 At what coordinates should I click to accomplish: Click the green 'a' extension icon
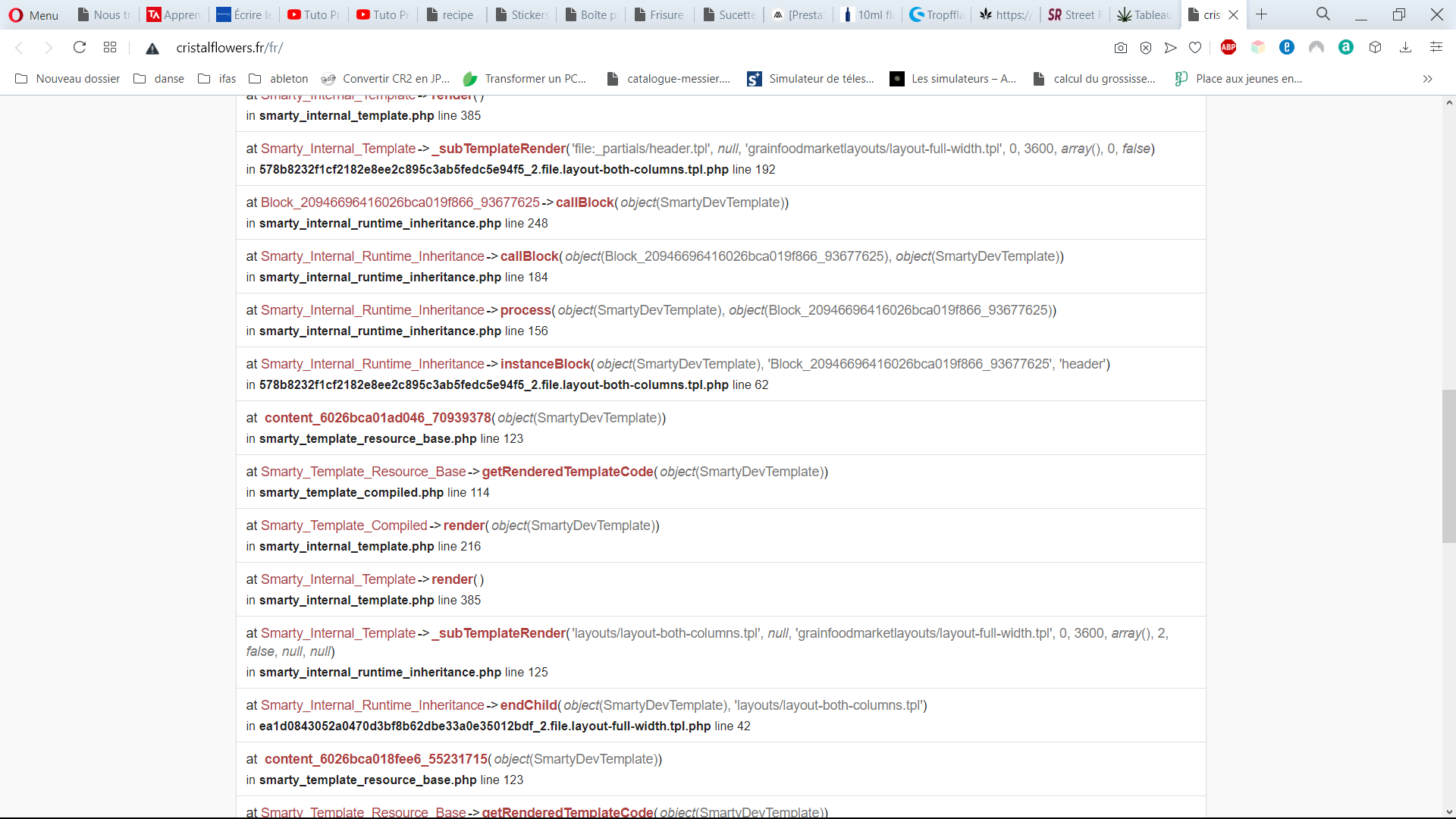[x=1345, y=48]
